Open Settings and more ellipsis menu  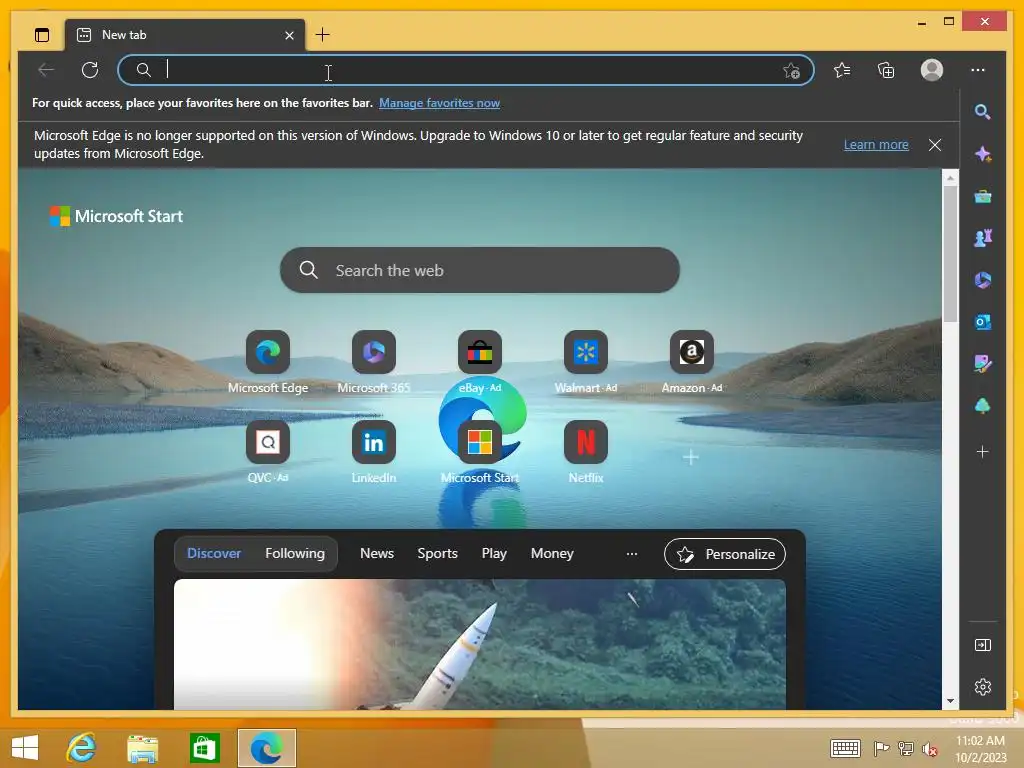tap(978, 70)
